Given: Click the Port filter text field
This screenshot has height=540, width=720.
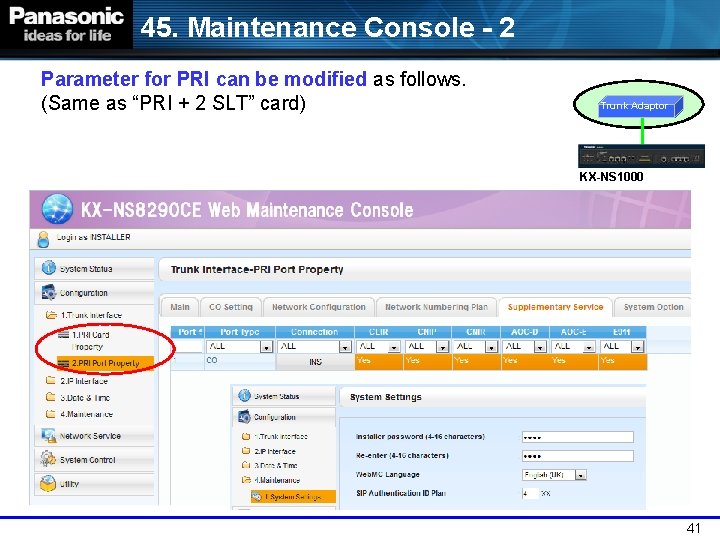Looking at the screenshot, I should (x=187, y=347).
